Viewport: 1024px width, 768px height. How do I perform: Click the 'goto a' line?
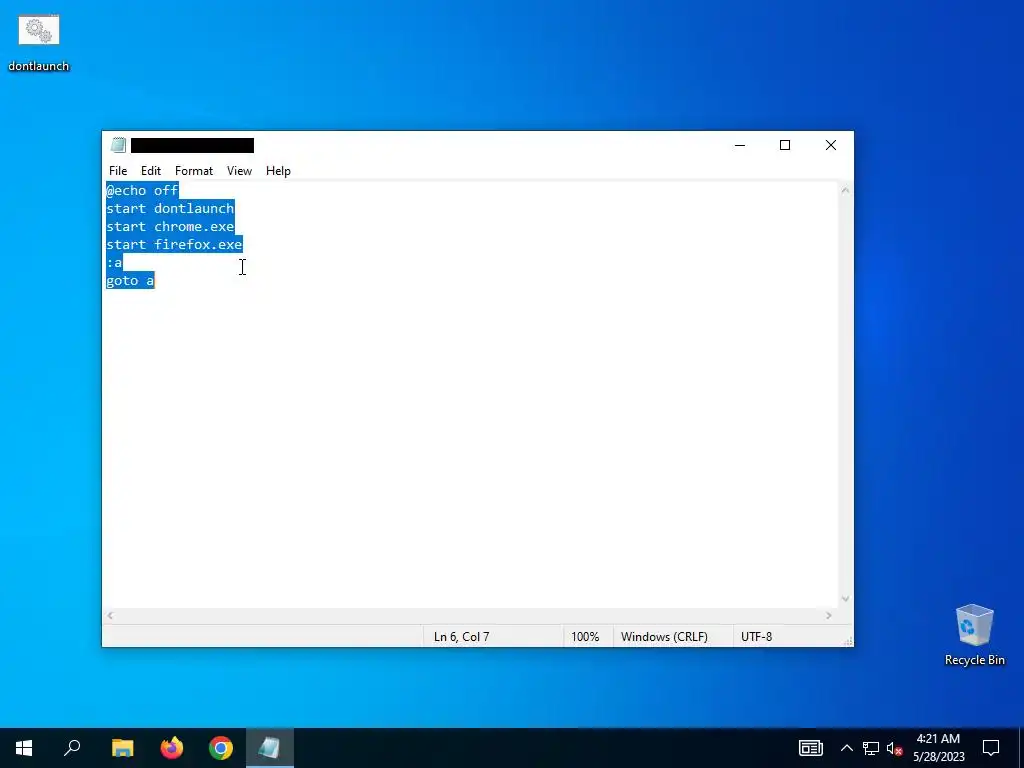click(x=130, y=281)
